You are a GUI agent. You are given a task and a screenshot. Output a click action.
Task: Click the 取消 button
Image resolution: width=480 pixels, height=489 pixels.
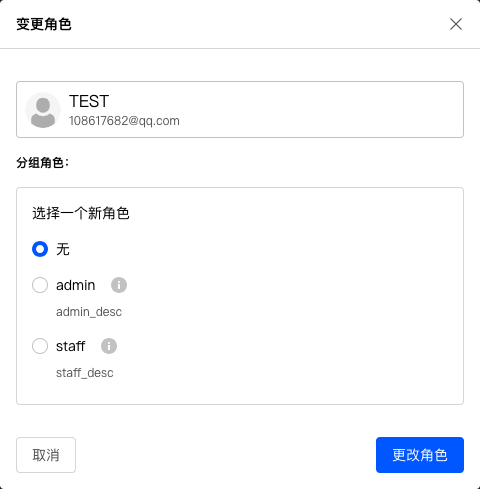(46, 455)
